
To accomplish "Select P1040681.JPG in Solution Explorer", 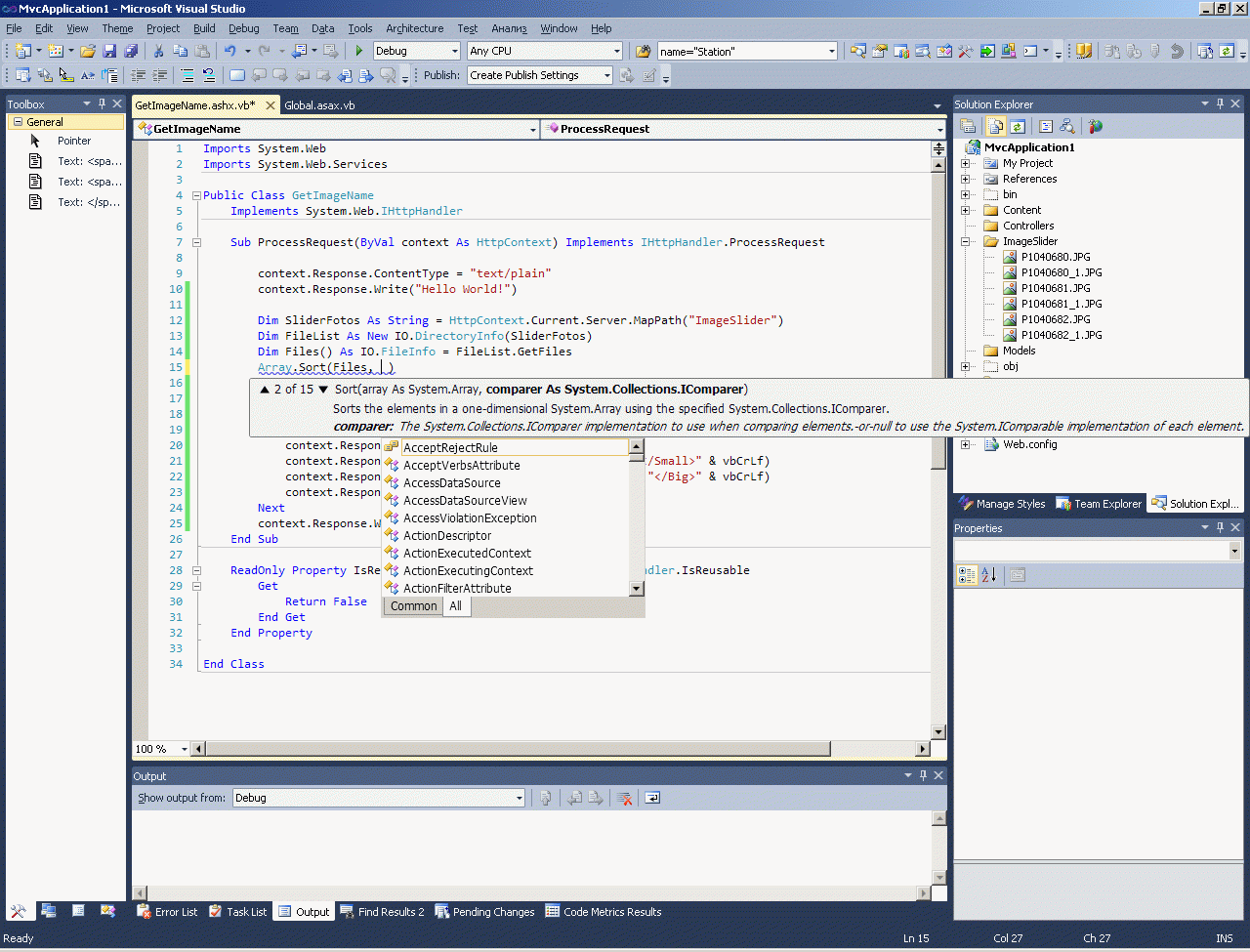I will click(1055, 288).
